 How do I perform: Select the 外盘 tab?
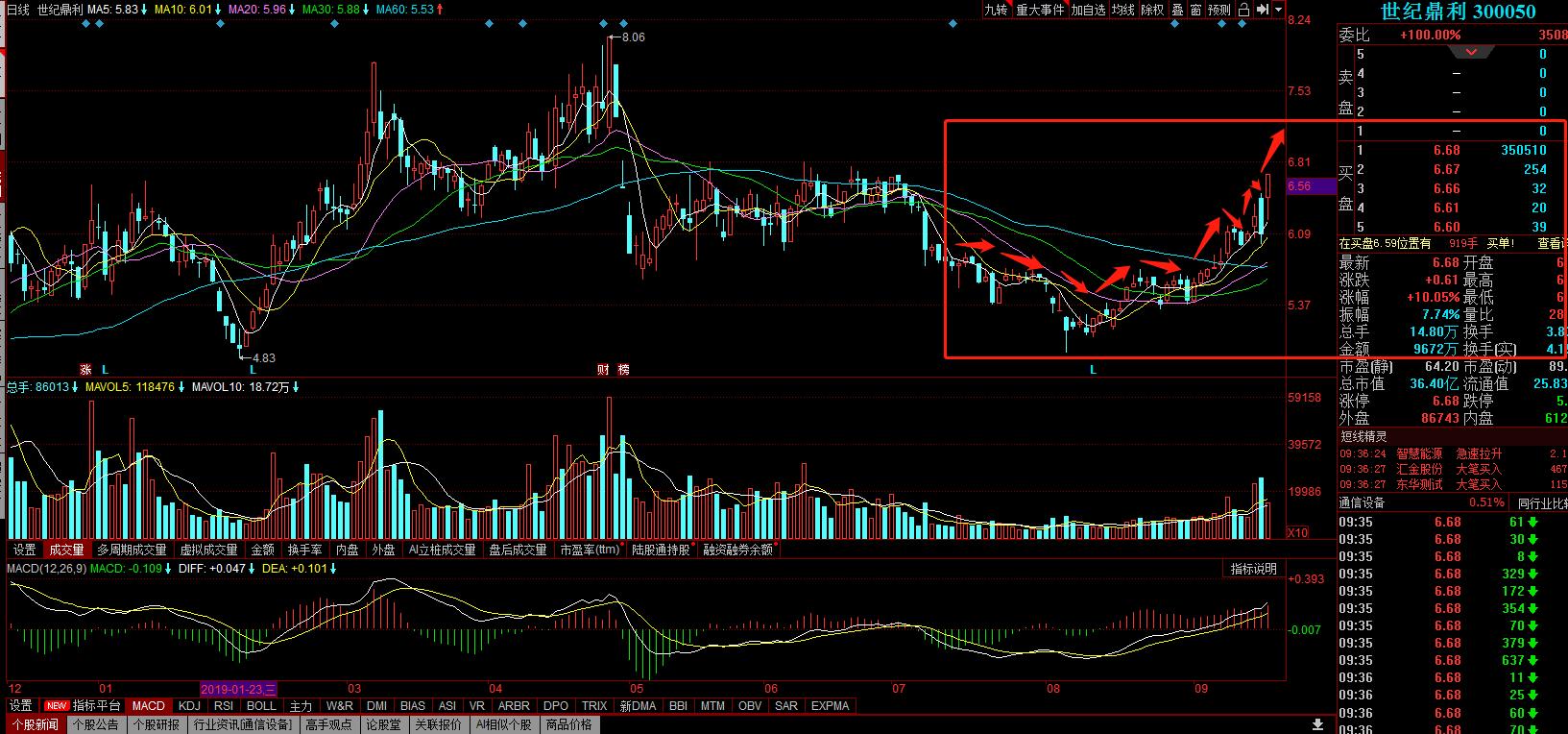tap(383, 550)
